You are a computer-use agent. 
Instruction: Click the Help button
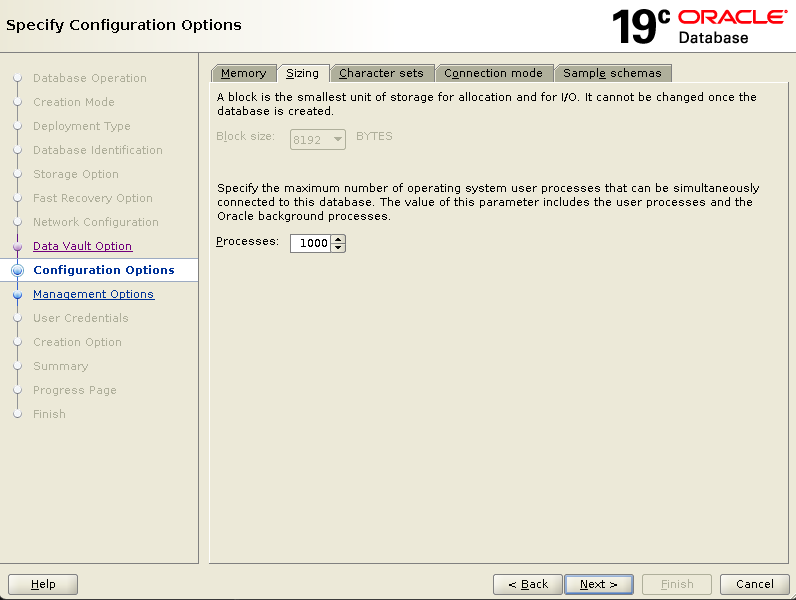tap(43, 584)
